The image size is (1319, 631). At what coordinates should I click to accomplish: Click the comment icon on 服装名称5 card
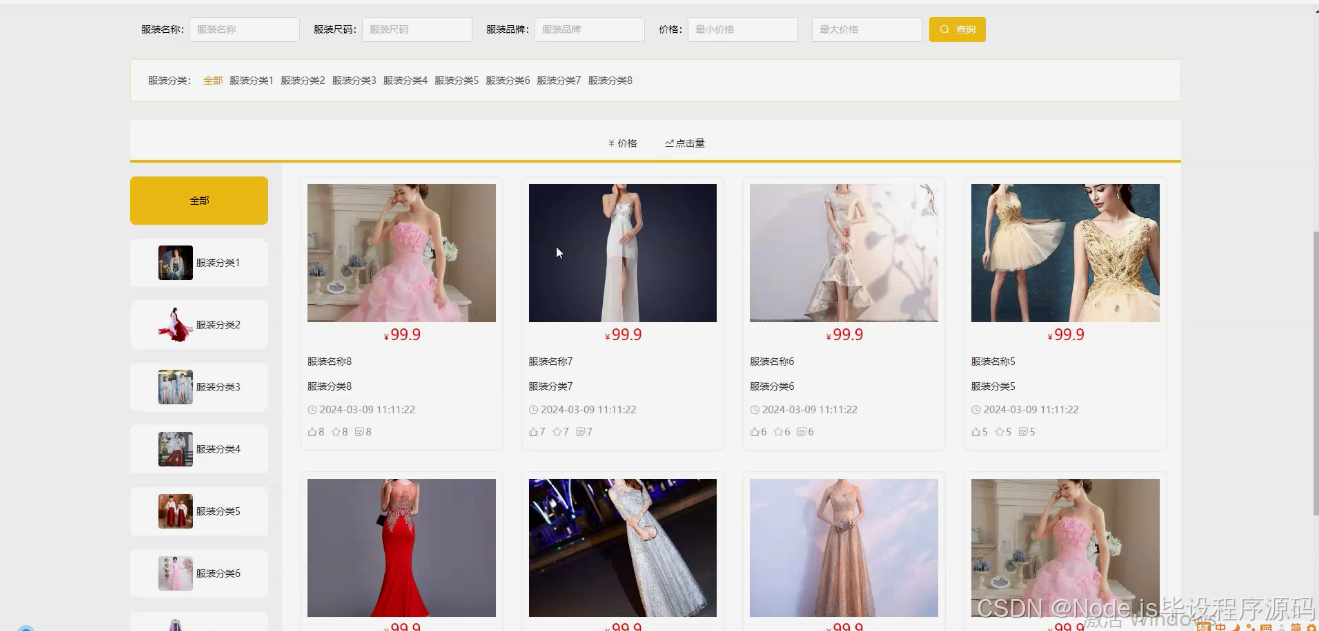[1023, 432]
